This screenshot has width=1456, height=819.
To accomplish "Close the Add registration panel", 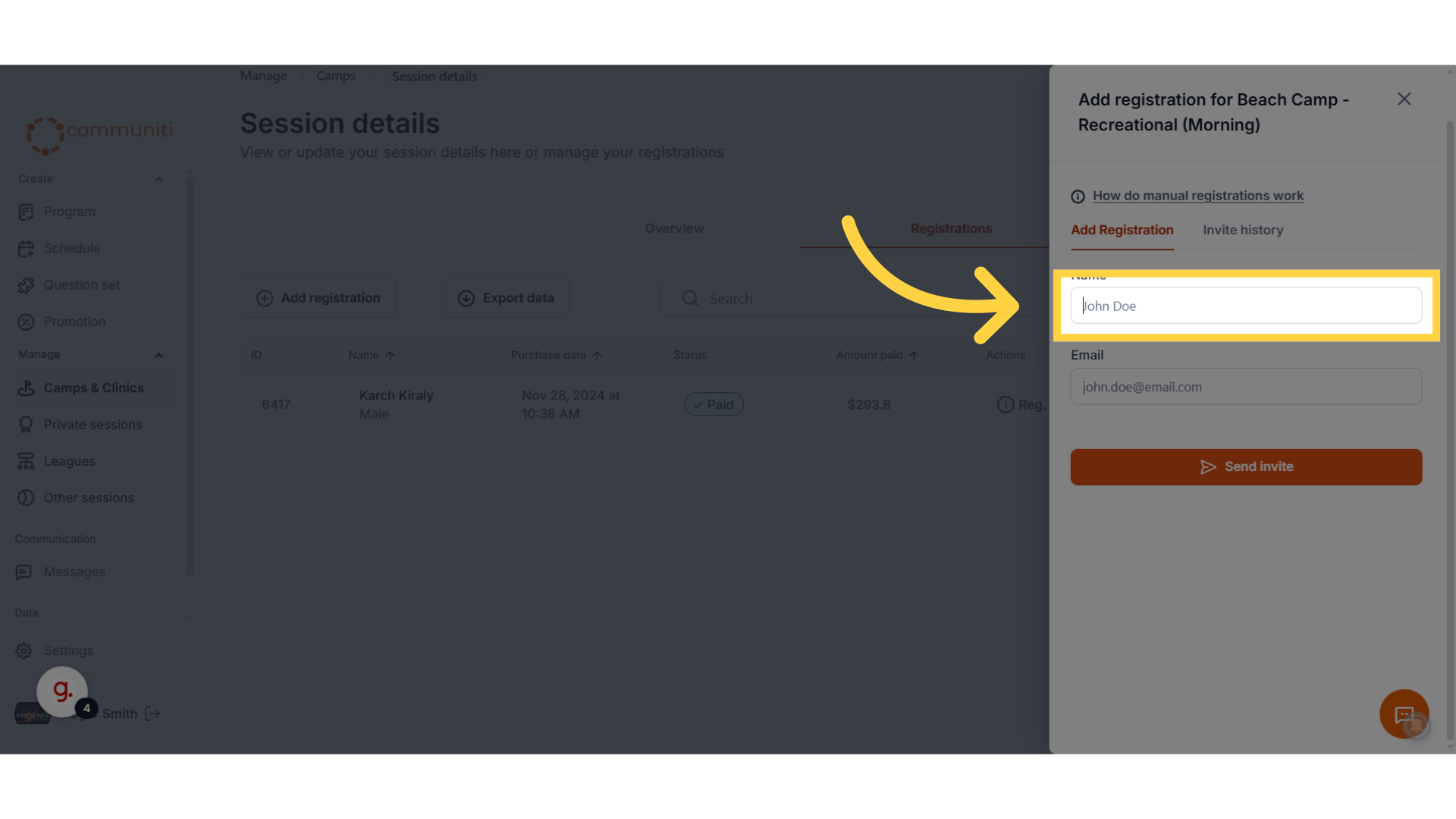I will [x=1404, y=99].
